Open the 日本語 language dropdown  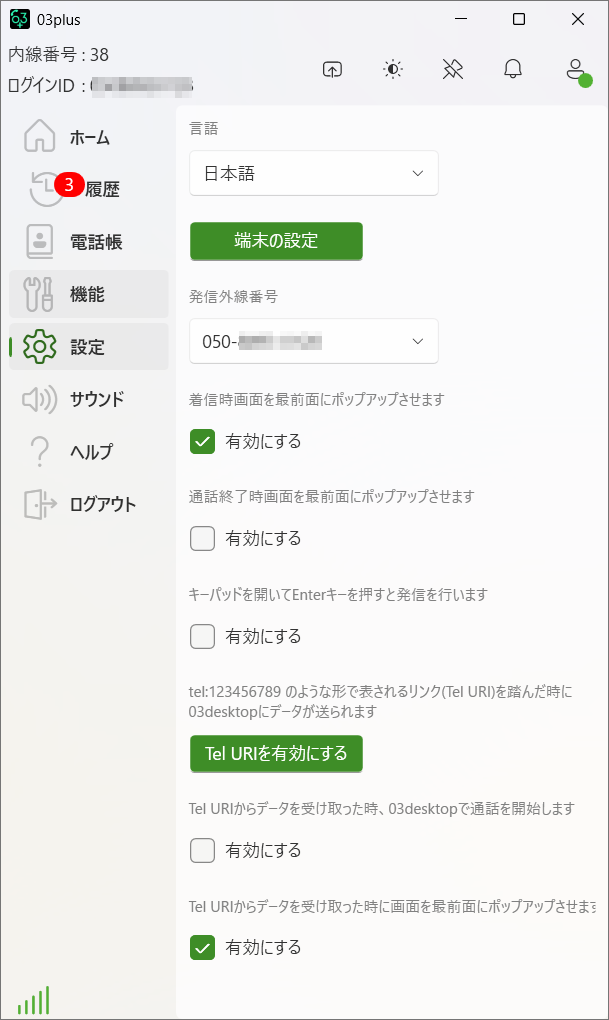314,173
